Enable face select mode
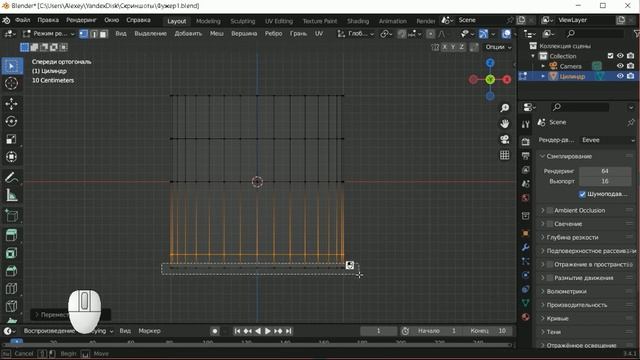This screenshot has width=640, height=360. (x=104, y=34)
